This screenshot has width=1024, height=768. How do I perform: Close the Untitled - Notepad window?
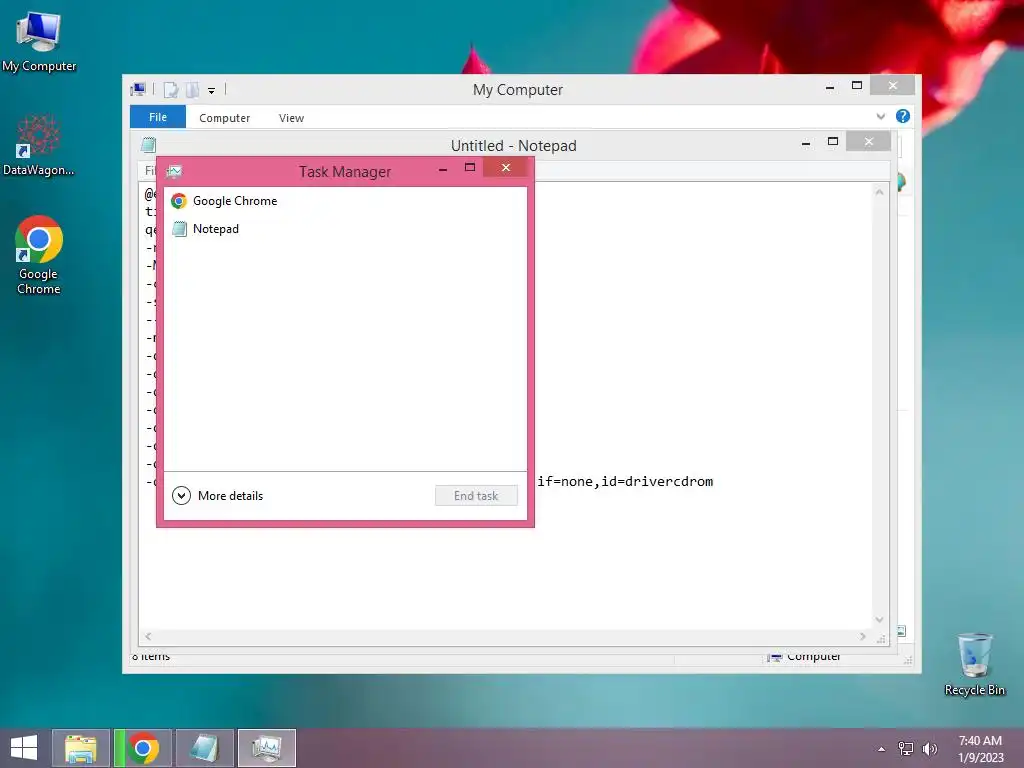point(869,142)
